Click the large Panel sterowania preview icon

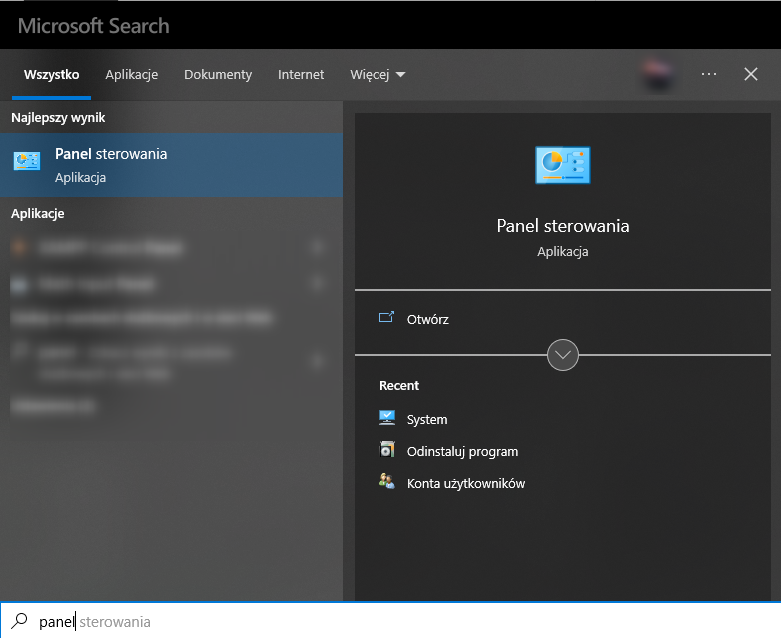[562, 165]
